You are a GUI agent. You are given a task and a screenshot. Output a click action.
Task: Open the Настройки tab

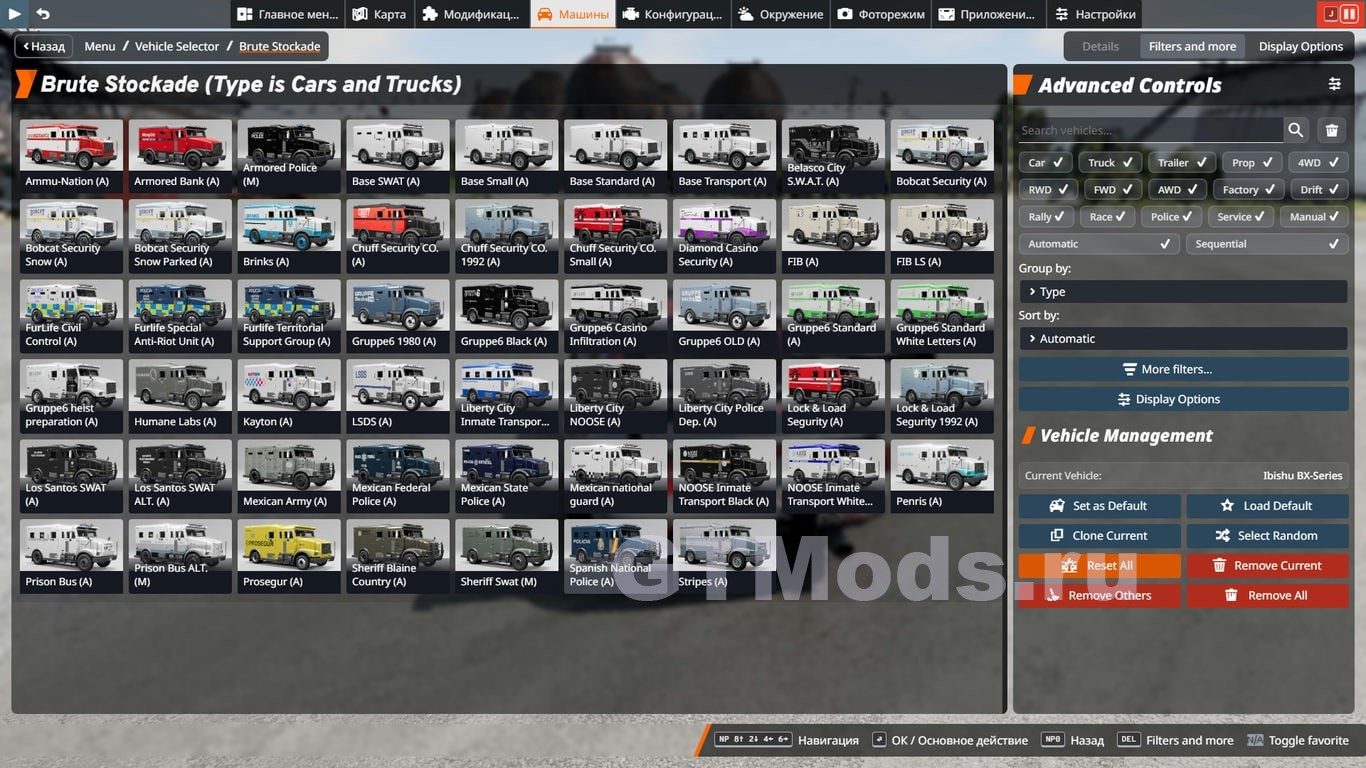point(1095,14)
